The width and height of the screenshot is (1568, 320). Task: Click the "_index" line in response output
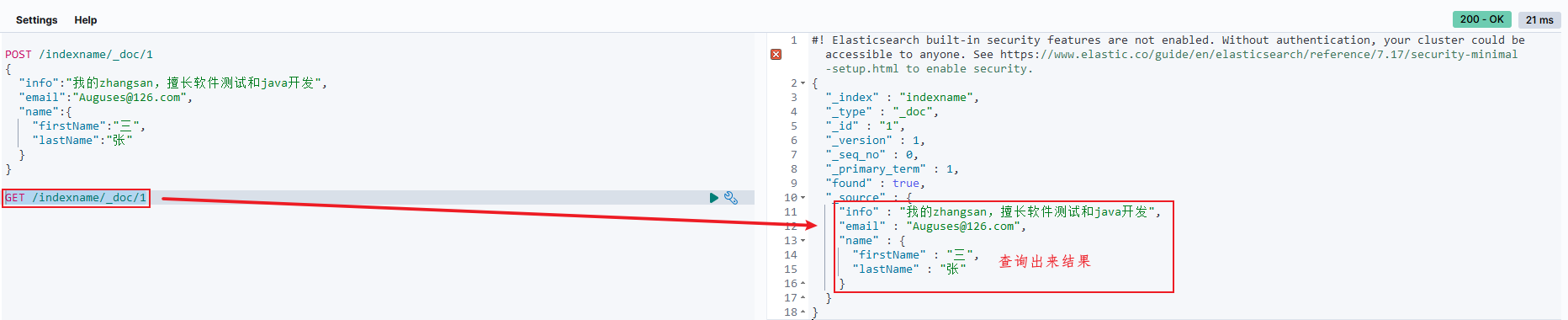pos(902,98)
